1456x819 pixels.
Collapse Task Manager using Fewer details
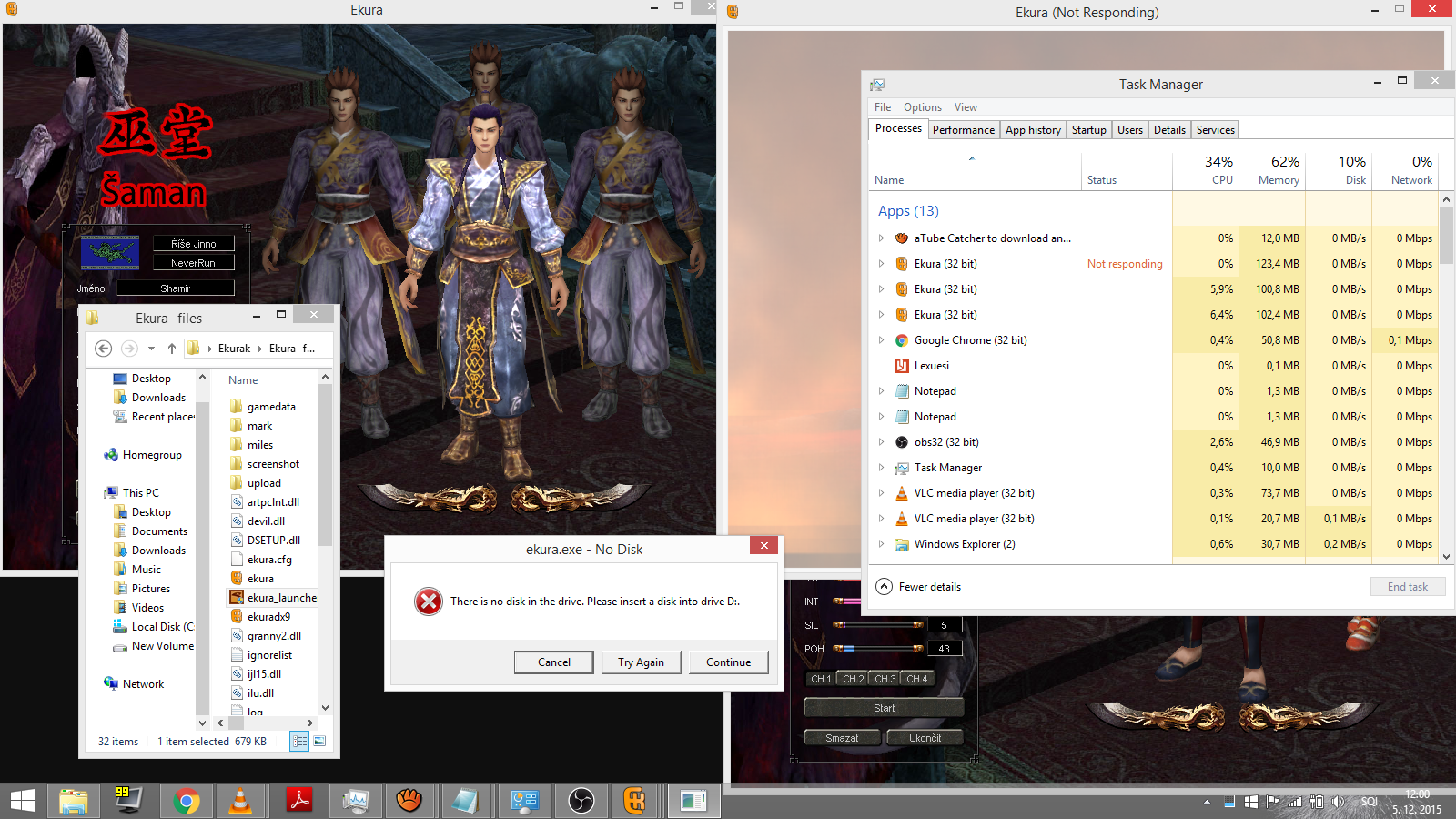point(919,587)
